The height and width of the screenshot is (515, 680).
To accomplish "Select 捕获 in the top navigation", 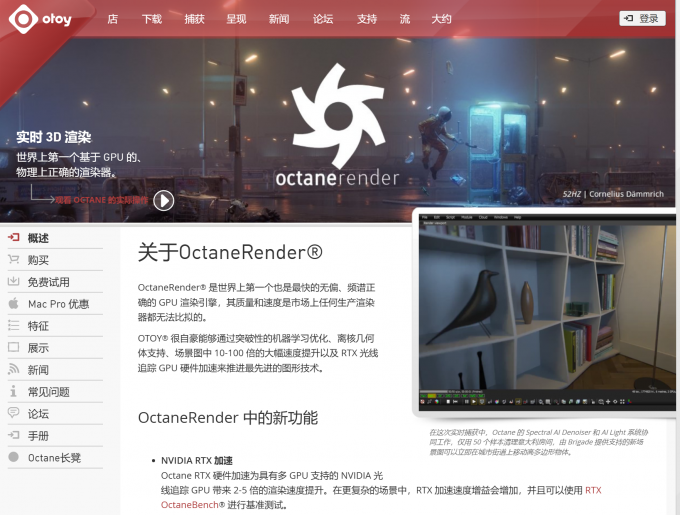I will pos(194,19).
